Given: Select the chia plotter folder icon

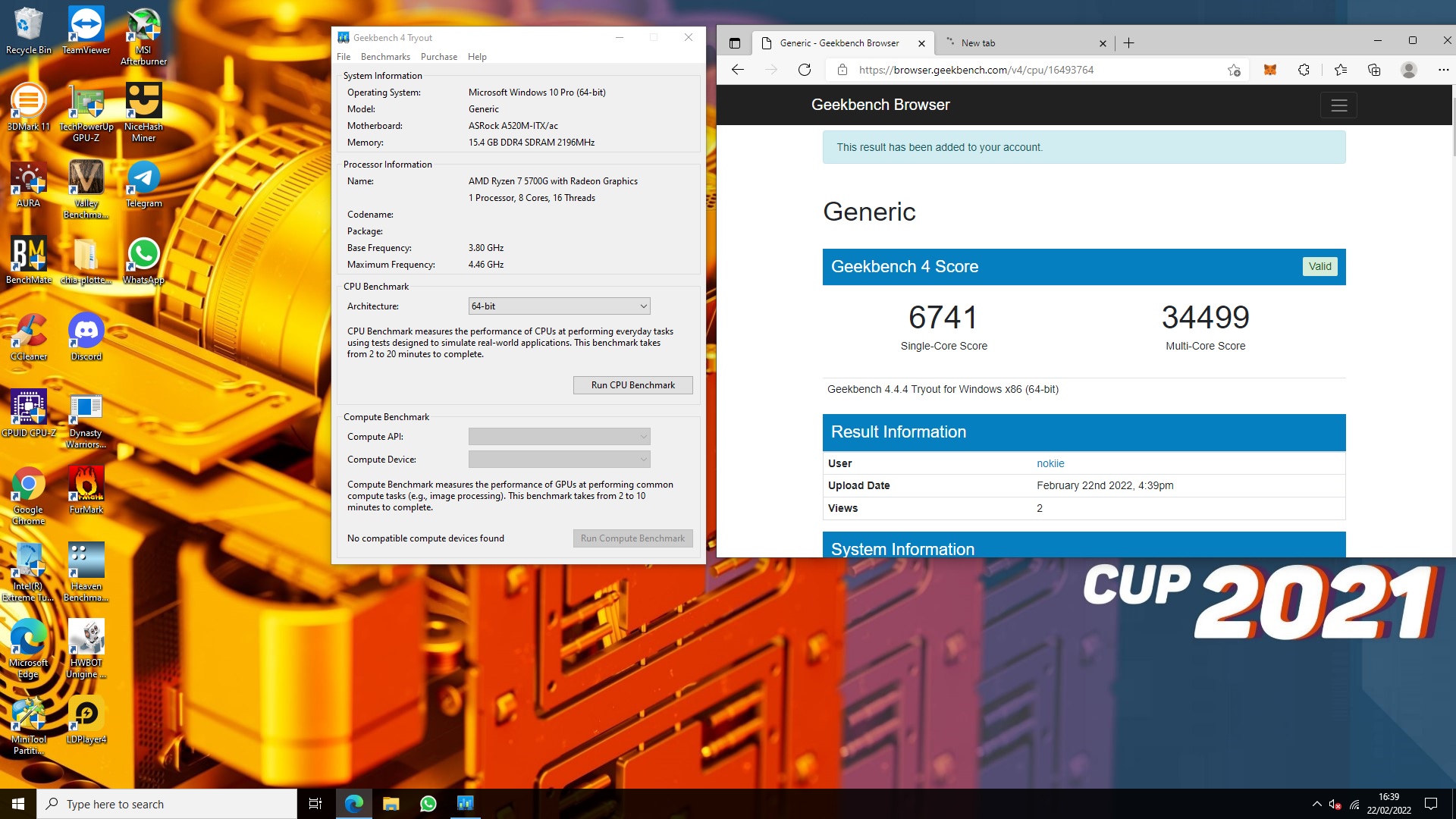Looking at the screenshot, I should pos(86,260).
